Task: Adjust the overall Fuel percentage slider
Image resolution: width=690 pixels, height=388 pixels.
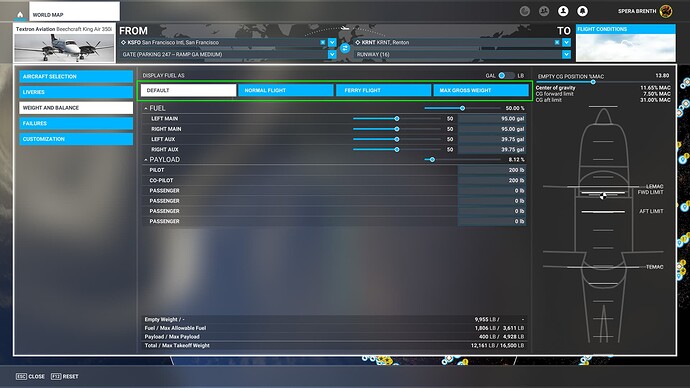Action: pos(462,108)
